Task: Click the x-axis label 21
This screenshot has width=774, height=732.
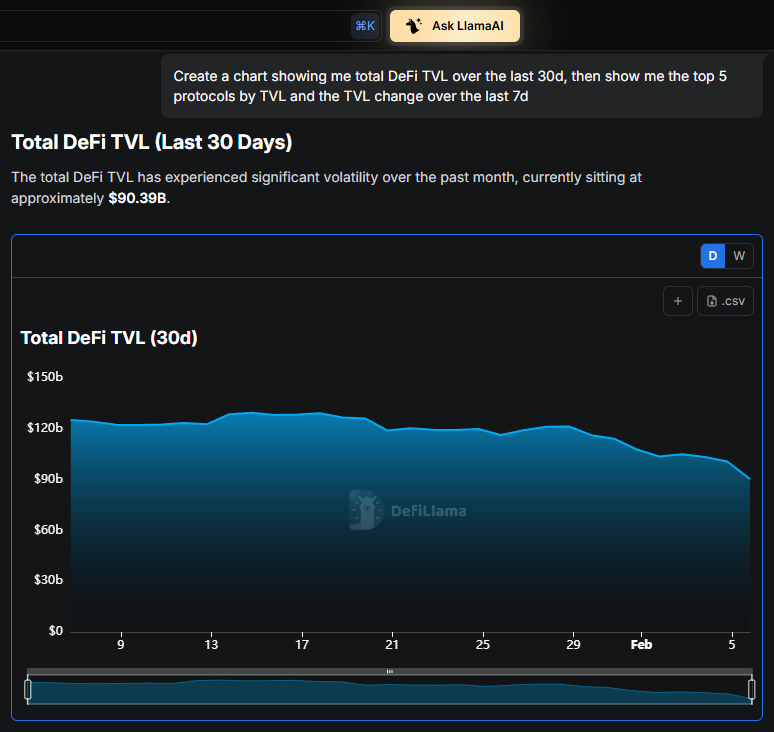Action: [392, 645]
